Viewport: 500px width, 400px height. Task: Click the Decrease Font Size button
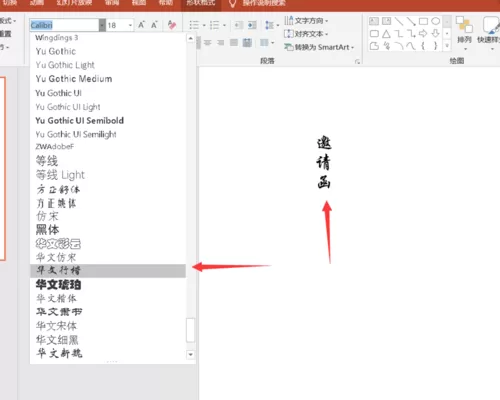tap(154, 25)
